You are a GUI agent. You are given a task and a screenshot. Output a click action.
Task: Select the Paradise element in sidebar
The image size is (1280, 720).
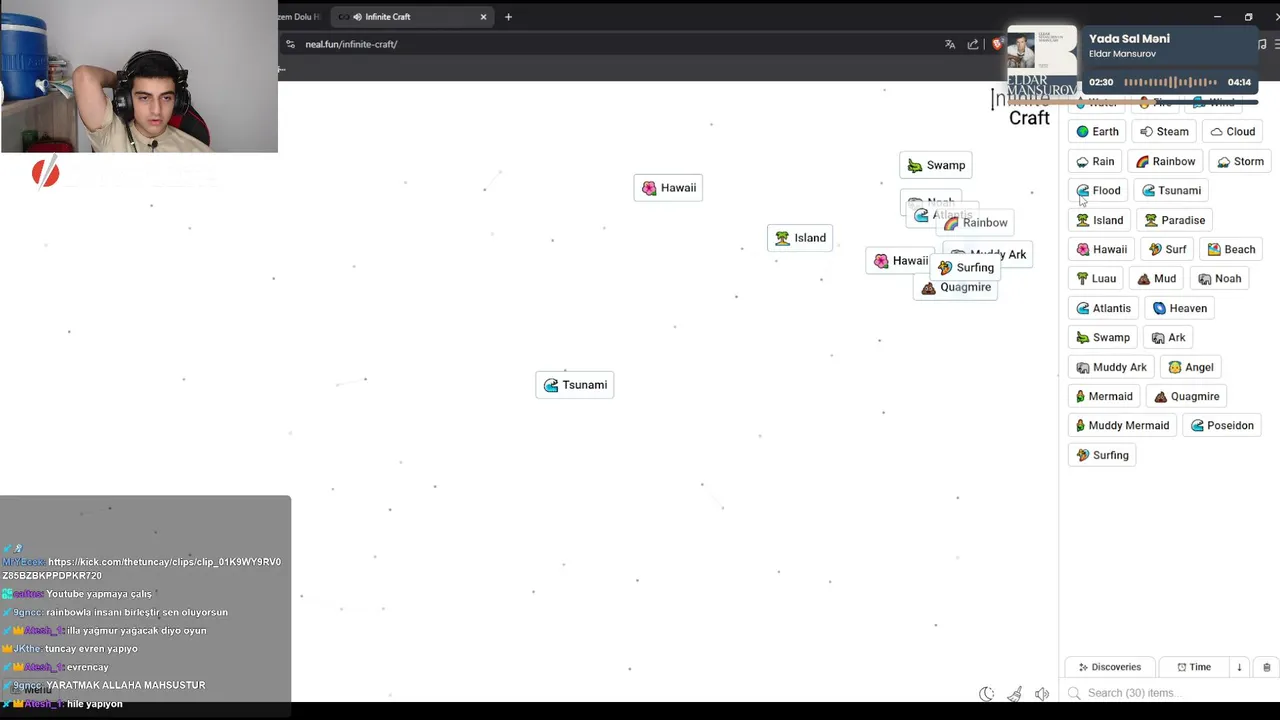pos(1174,220)
